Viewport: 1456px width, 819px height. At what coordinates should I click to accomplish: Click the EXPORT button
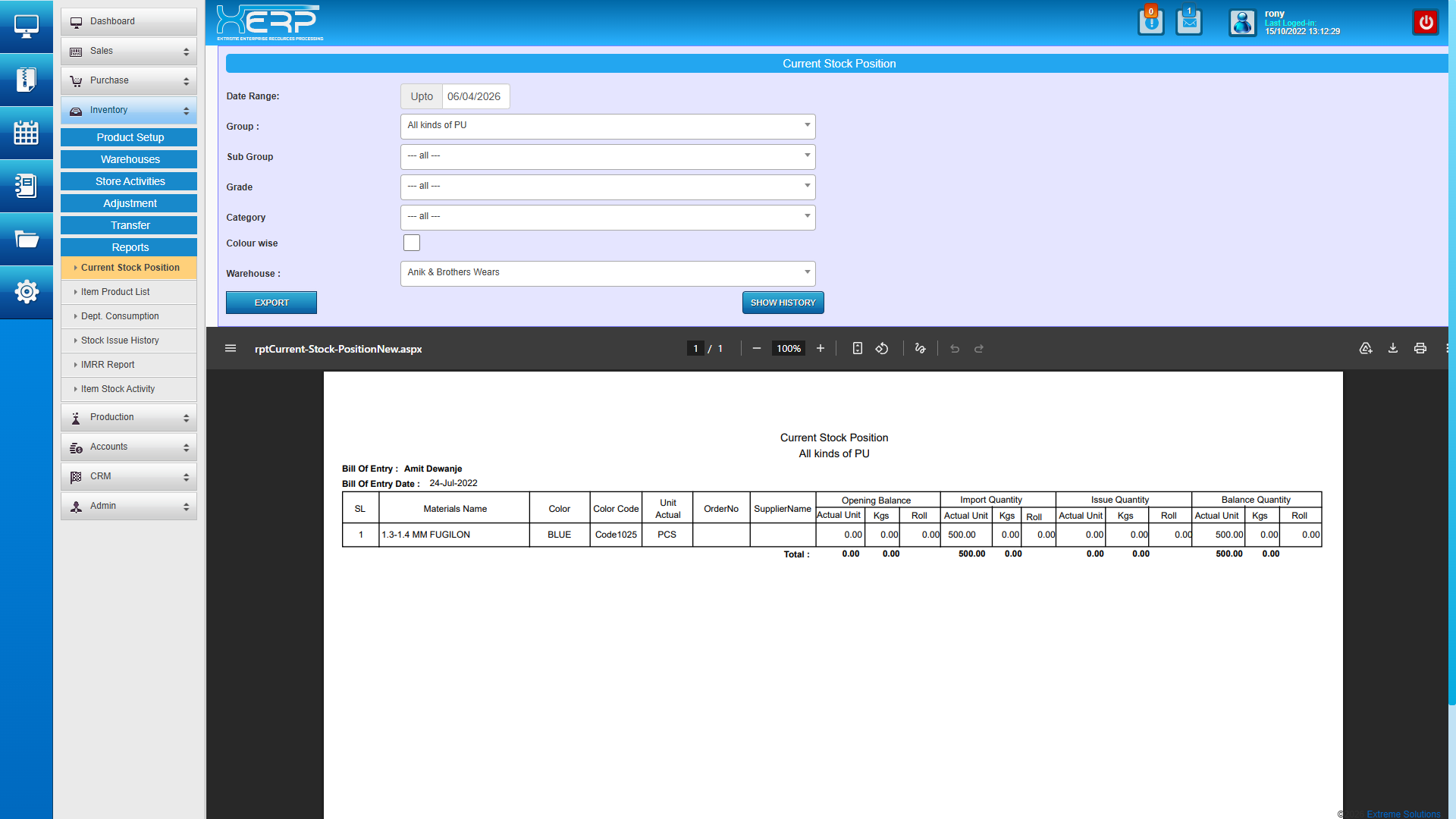click(x=271, y=303)
